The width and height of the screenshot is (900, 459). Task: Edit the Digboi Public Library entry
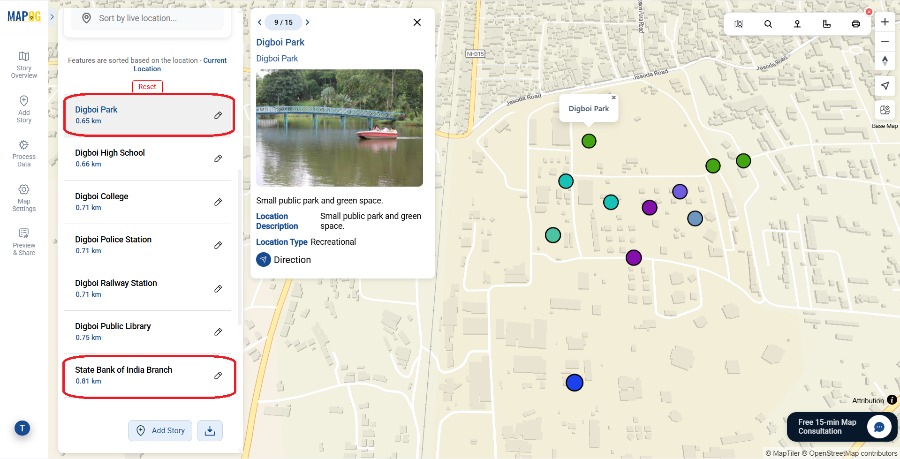(x=218, y=332)
